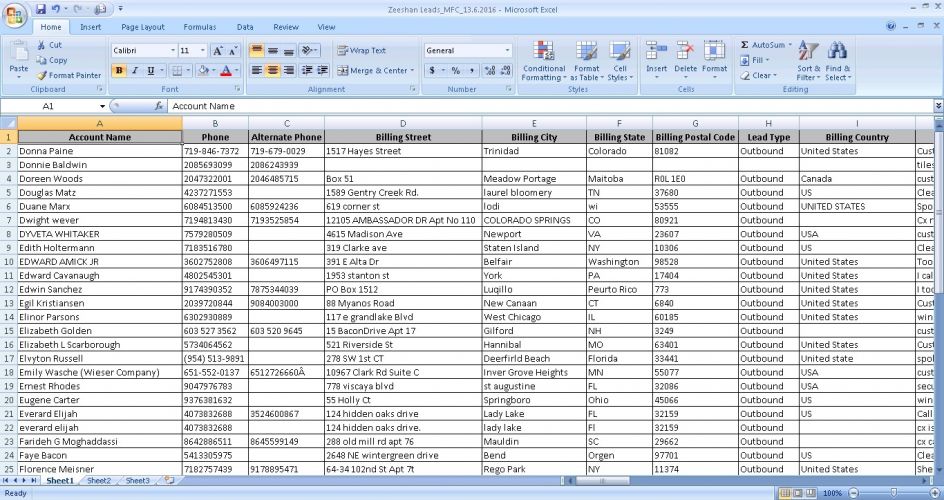944x500 pixels.
Task: Click the AutoSum sigma icon
Action: click(x=746, y=45)
